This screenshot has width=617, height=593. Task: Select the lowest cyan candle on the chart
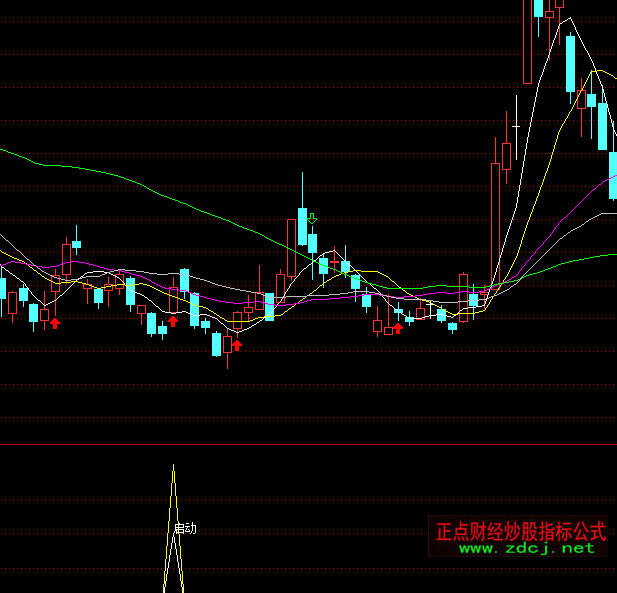[216, 344]
